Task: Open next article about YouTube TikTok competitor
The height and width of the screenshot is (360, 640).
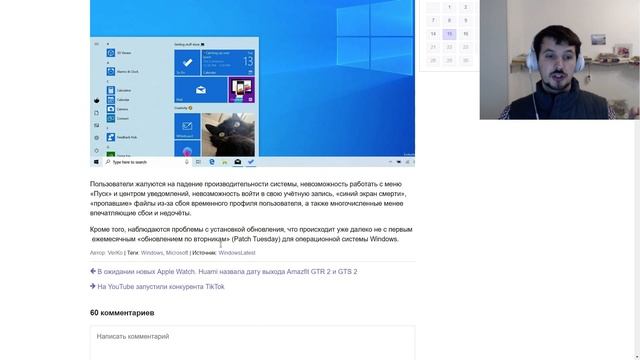Action: pos(161,287)
